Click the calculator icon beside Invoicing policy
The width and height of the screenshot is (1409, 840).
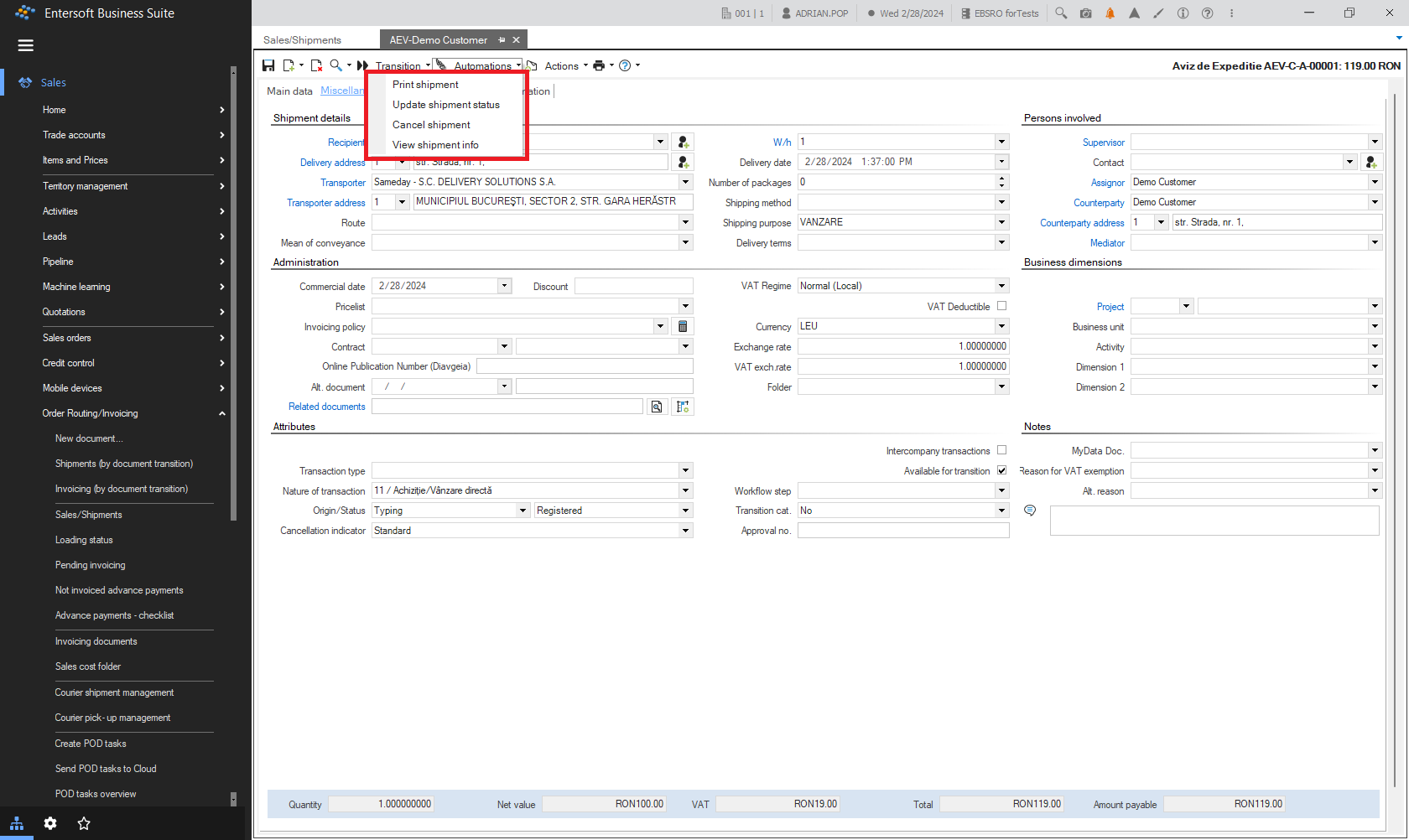pyautogui.click(x=683, y=326)
